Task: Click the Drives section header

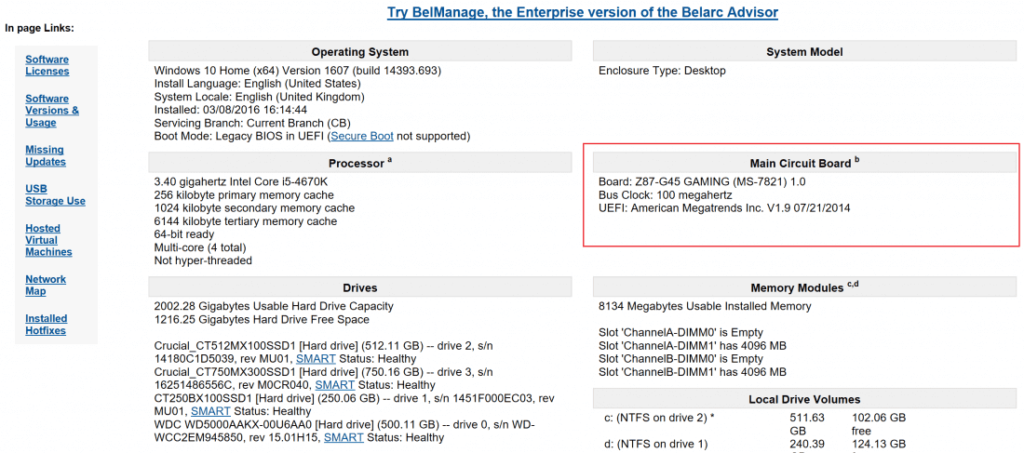Action: click(360, 288)
